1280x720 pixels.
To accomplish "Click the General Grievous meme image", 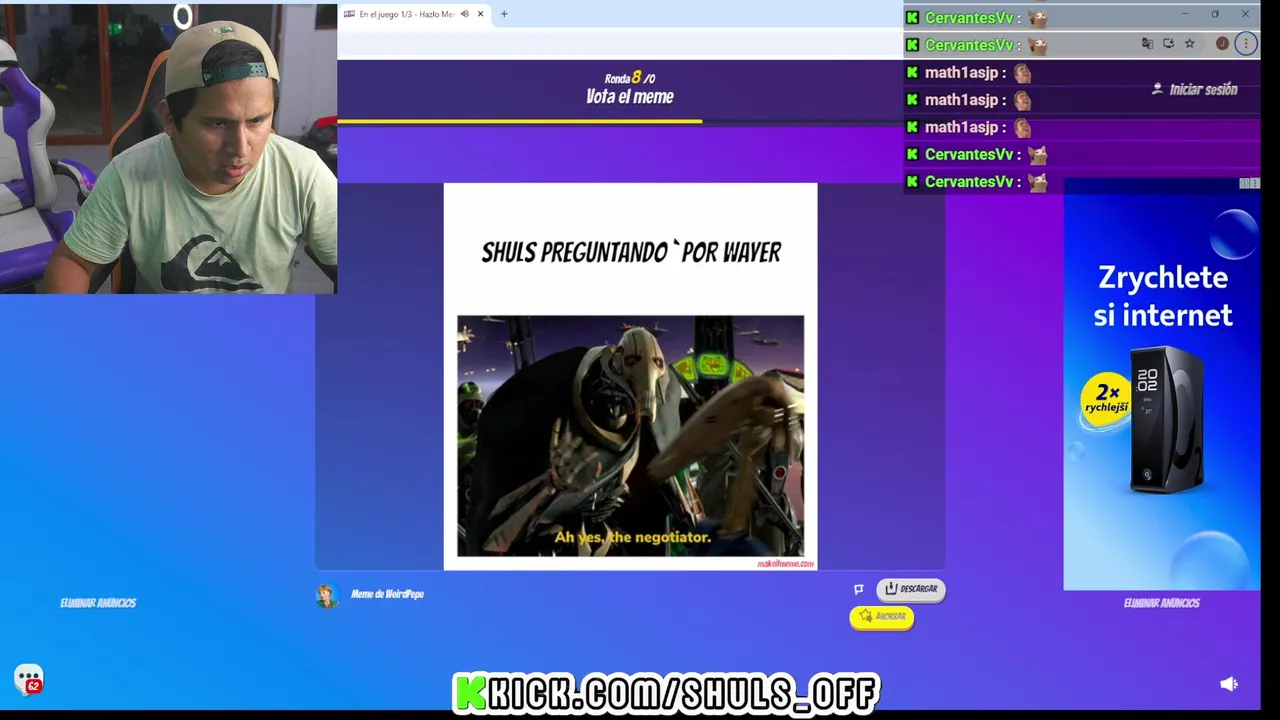I will click(x=630, y=436).
